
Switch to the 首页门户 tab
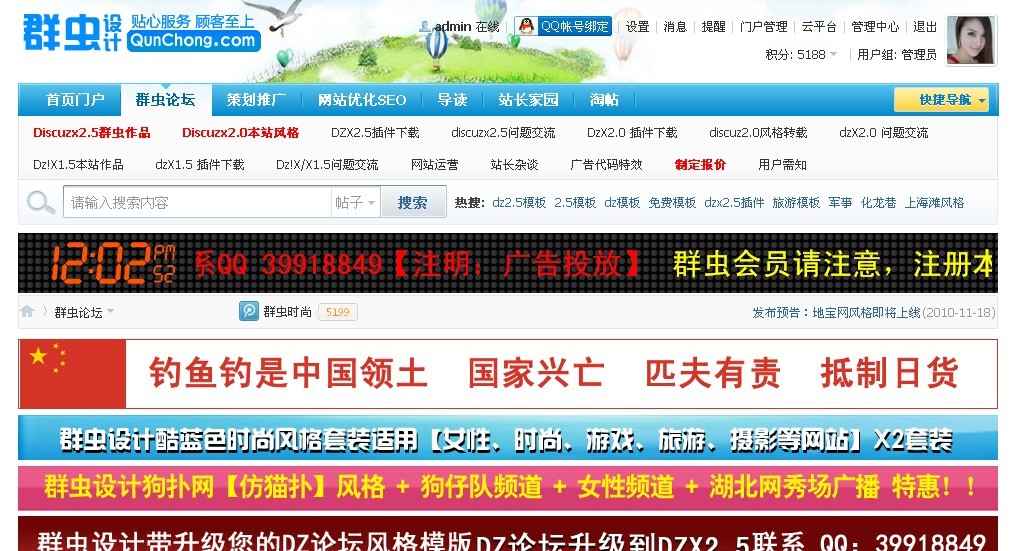point(75,100)
